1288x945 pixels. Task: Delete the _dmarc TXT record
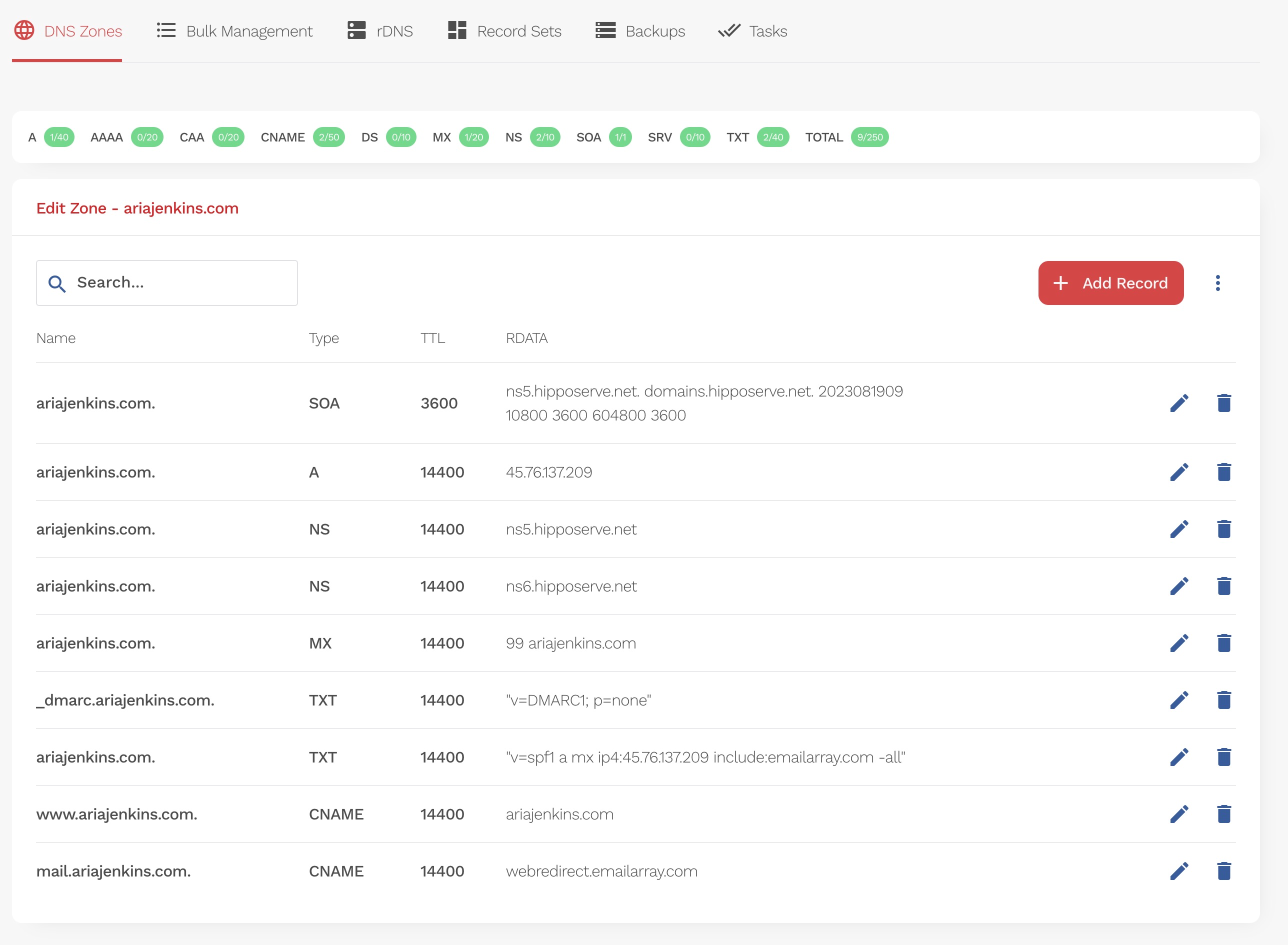pyautogui.click(x=1223, y=700)
